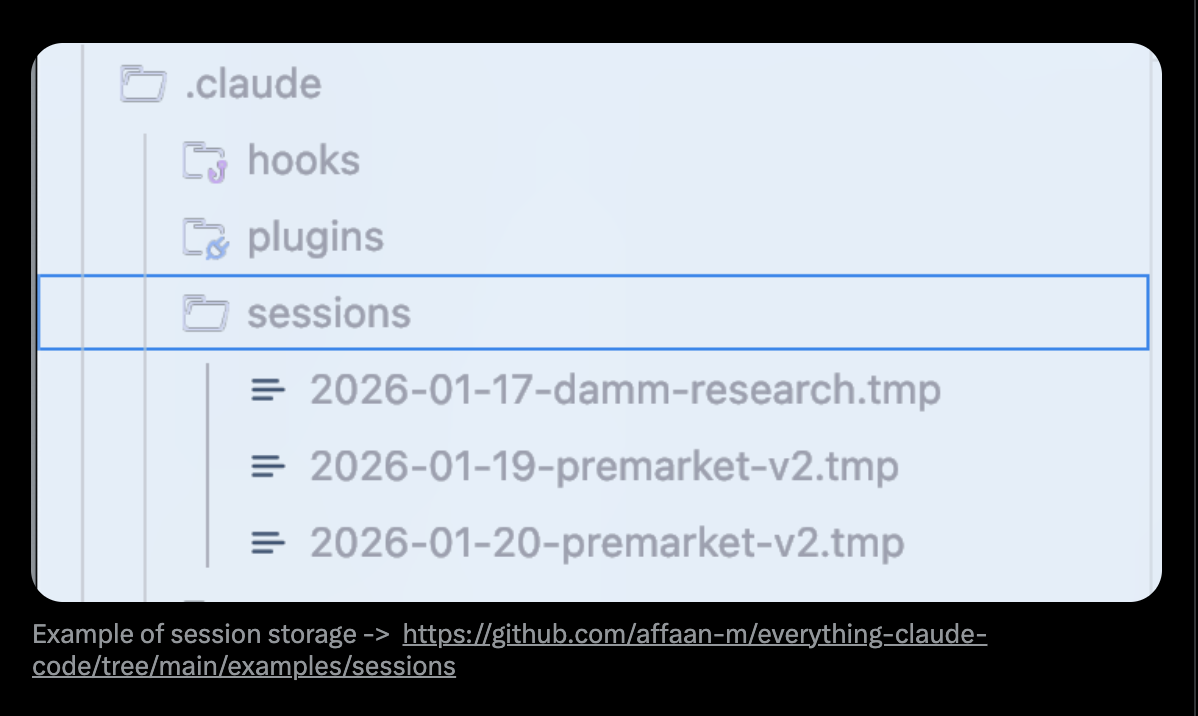Click the open sessions folder icon
Screen dimensions: 1198x716
[205, 314]
